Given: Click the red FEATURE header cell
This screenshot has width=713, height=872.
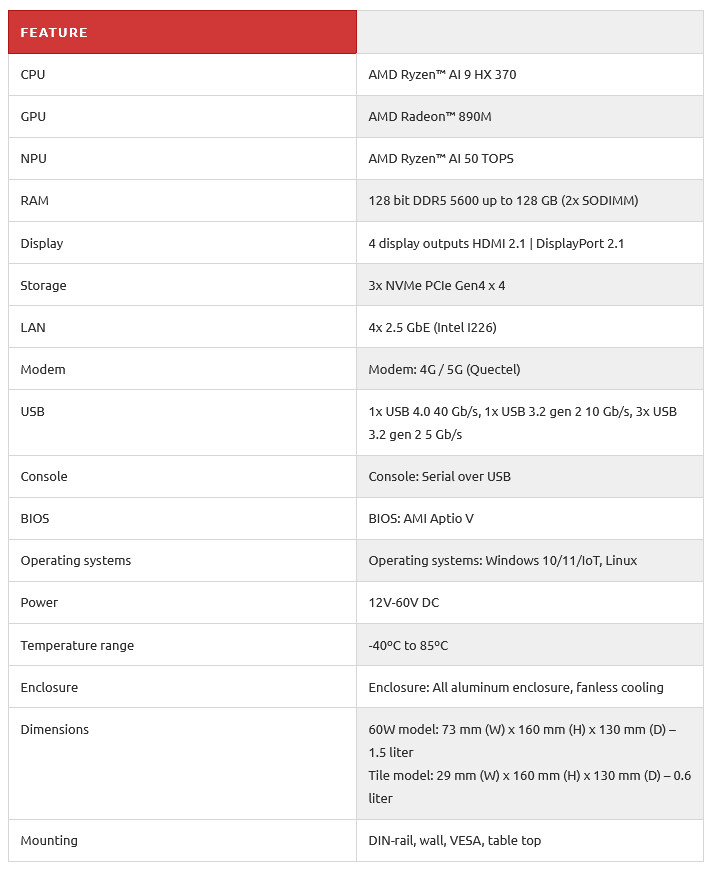Looking at the screenshot, I should click(182, 32).
